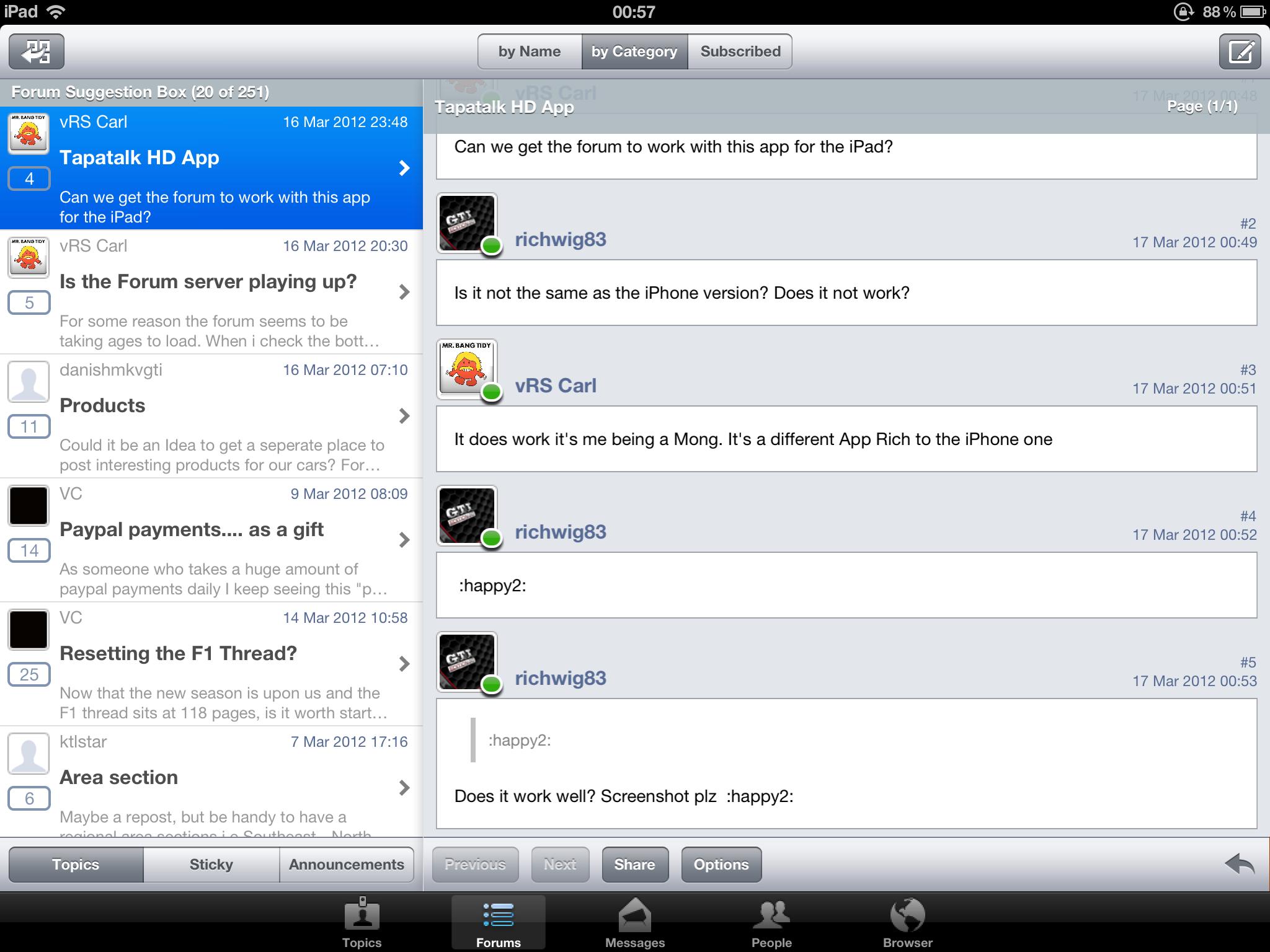Select the Announcements filter segment
Viewport: 1270px width, 952px height.
pos(347,865)
